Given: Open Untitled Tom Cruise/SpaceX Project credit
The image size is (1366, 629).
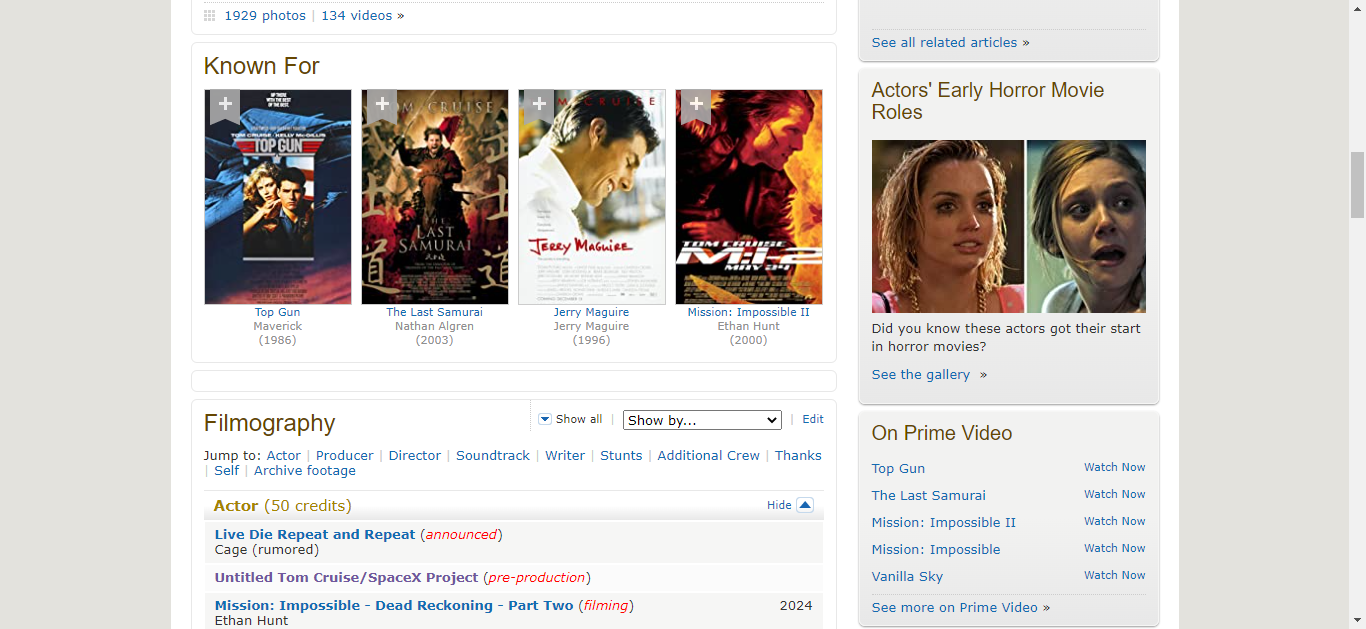Looking at the screenshot, I should coord(347,578).
